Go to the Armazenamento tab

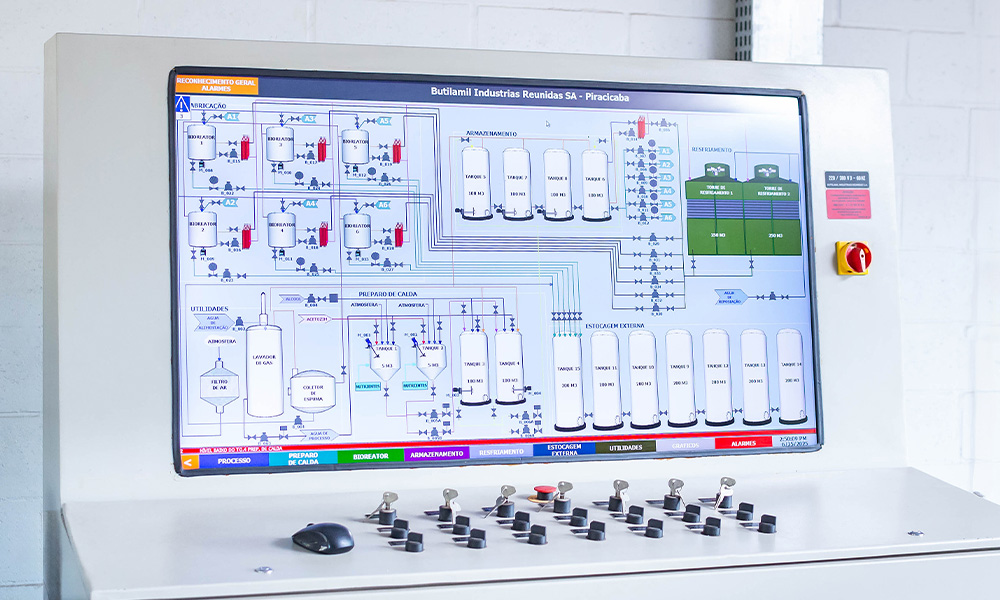[x=436, y=453]
